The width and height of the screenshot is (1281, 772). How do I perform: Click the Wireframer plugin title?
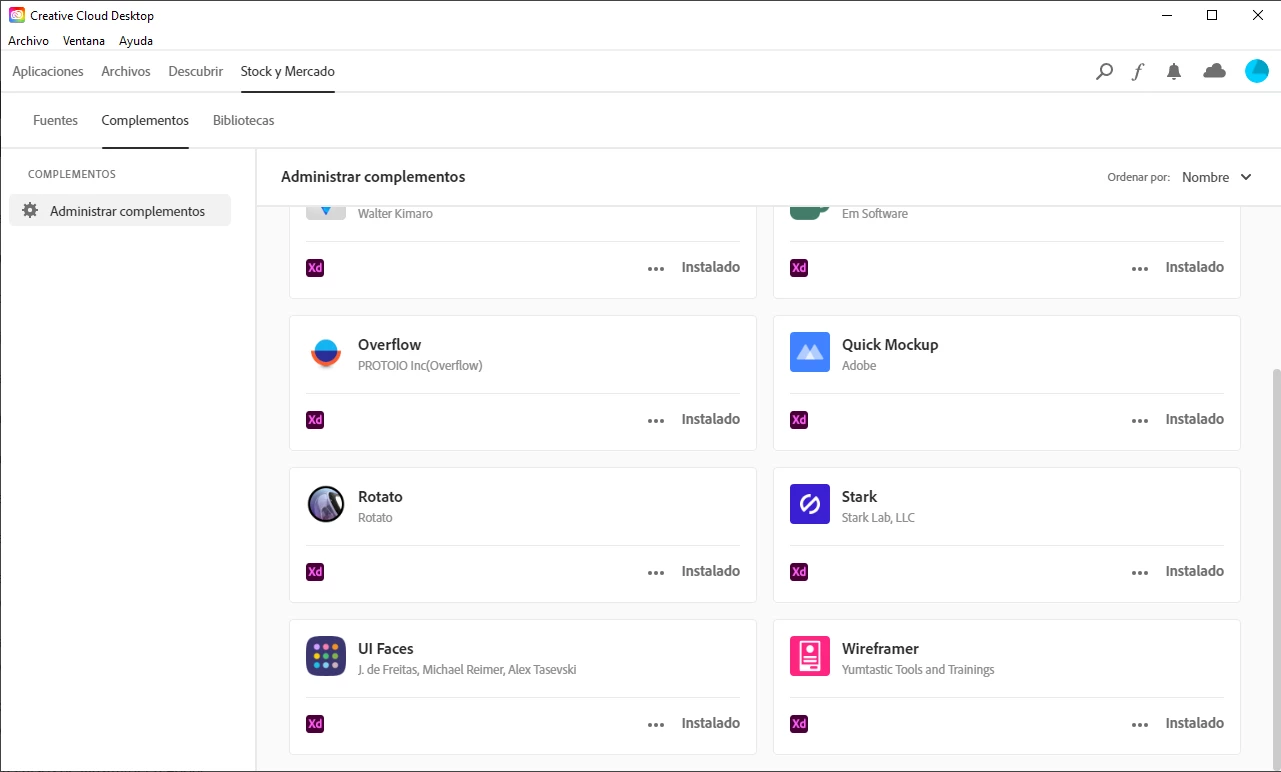(880, 649)
